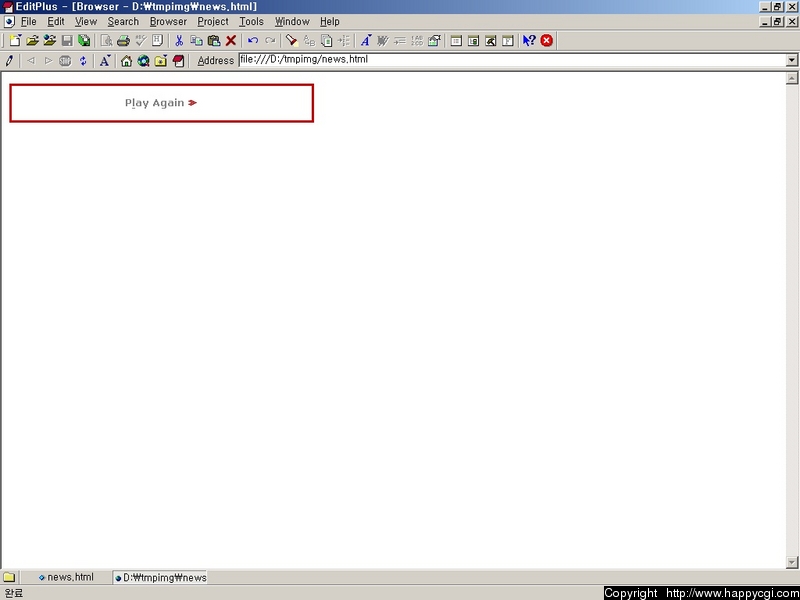The width and height of the screenshot is (800, 600).
Task: Click the browser Back arrow
Action: 31,61
